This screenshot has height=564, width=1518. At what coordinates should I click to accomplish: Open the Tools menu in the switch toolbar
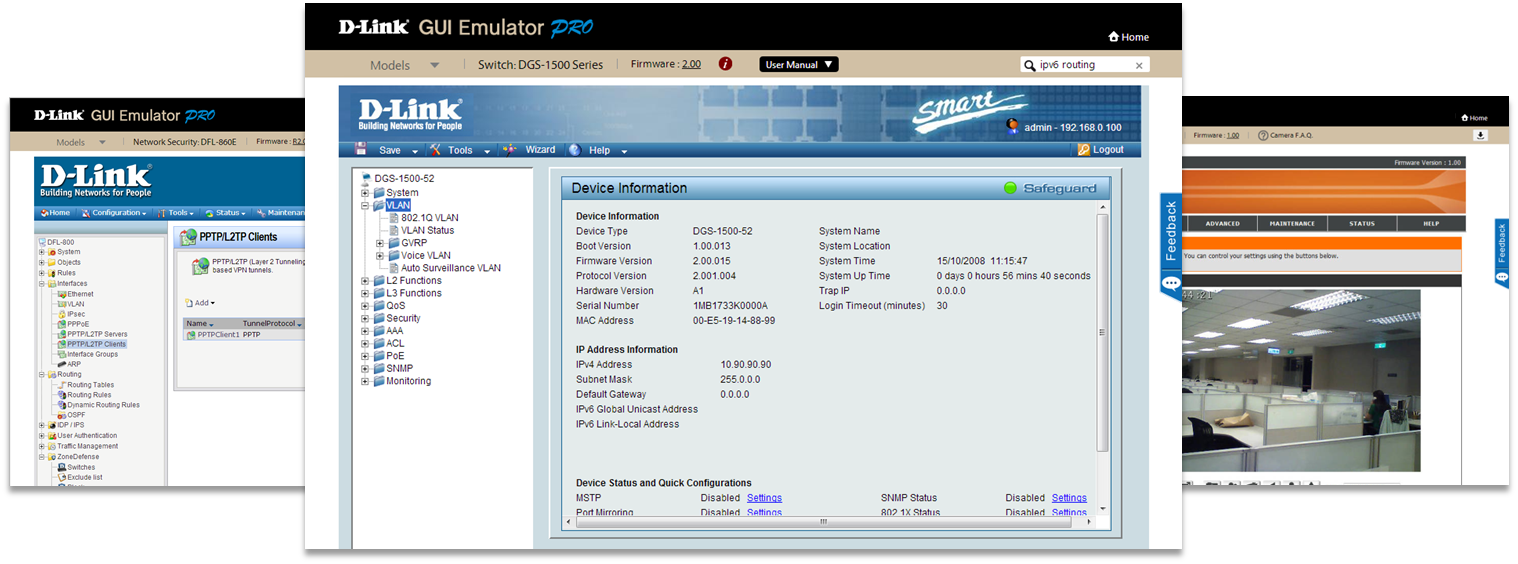[461, 150]
